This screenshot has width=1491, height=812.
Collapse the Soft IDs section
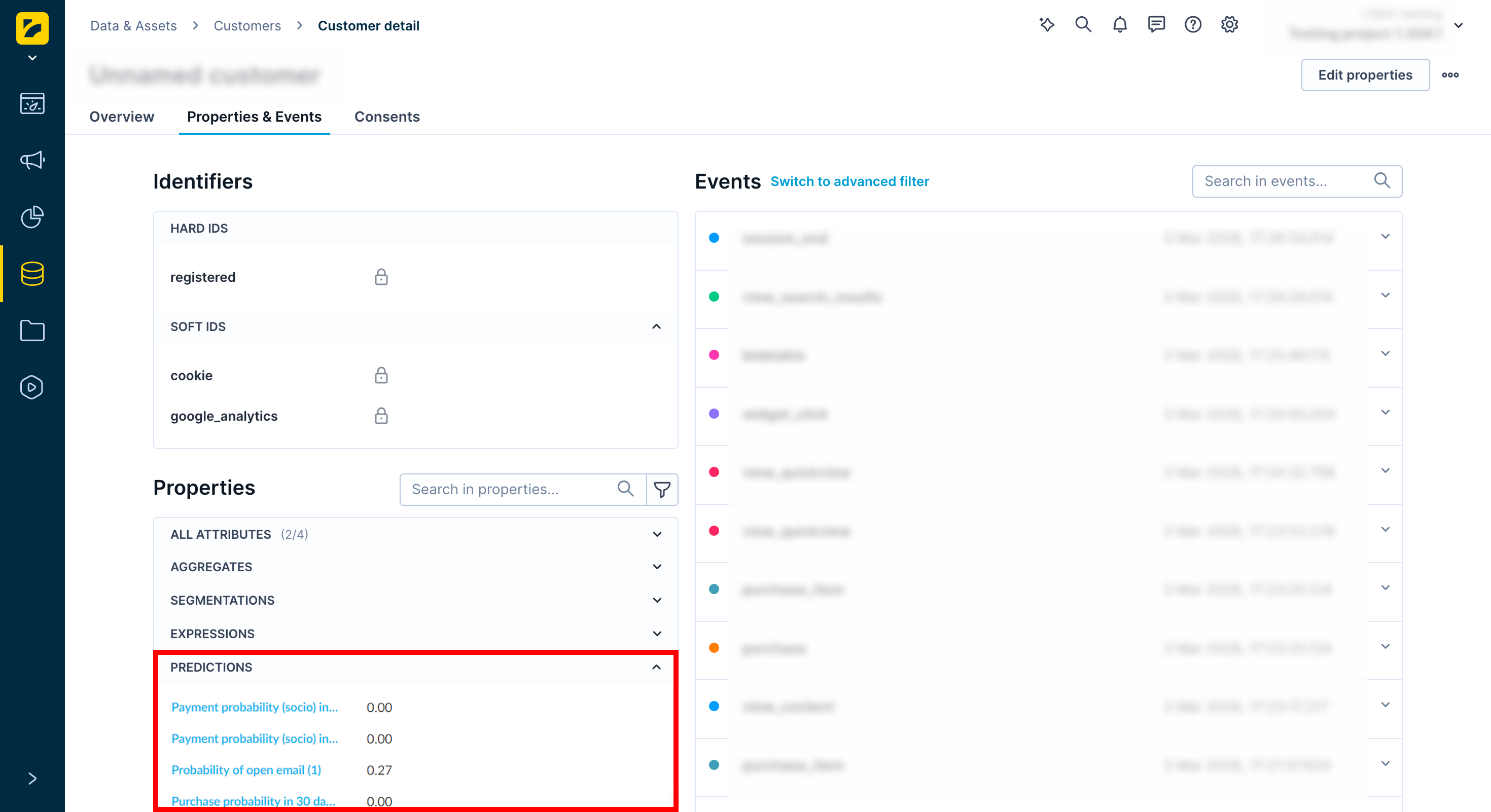656,327
